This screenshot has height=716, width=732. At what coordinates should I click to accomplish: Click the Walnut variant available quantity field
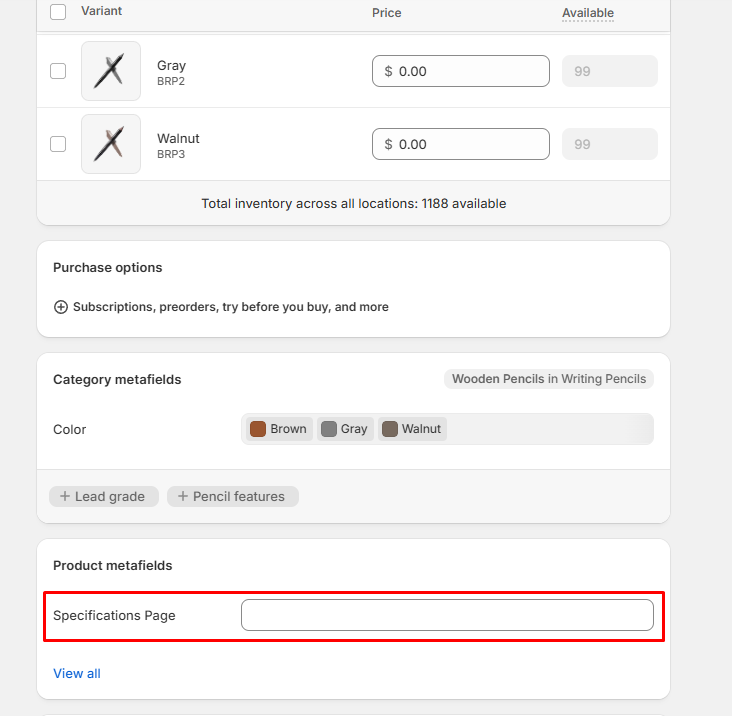(x=609, y=144)
